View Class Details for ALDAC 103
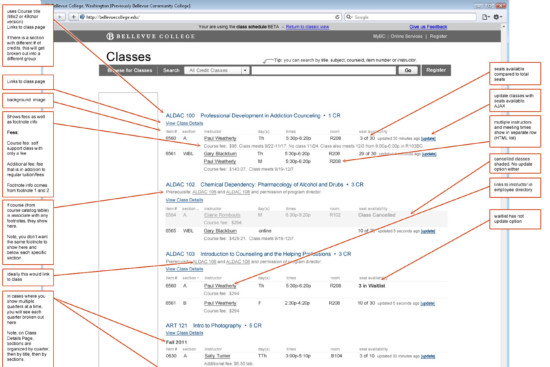The height and width of the screenshot is (367, 550). pos(184,269)
